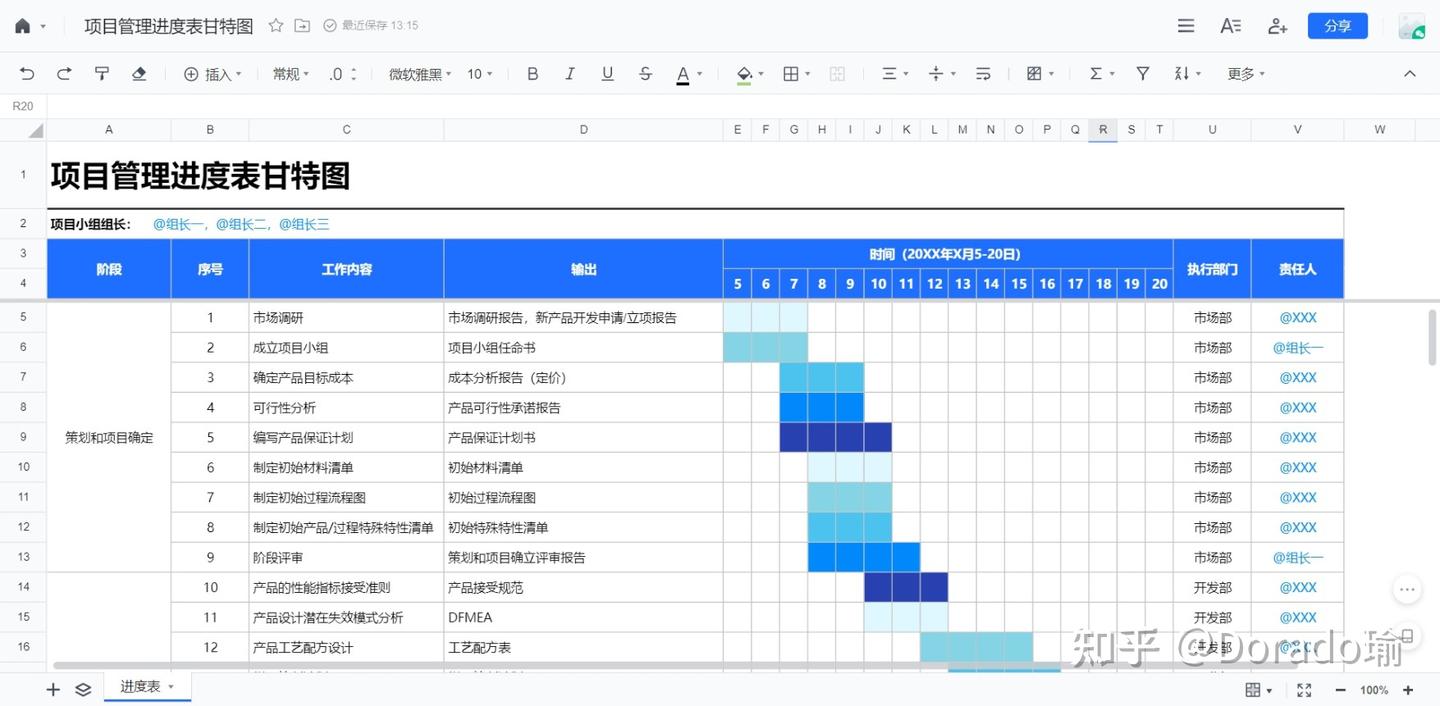
Task: Toggle text wrapping
Action: (x=983, y=74)
